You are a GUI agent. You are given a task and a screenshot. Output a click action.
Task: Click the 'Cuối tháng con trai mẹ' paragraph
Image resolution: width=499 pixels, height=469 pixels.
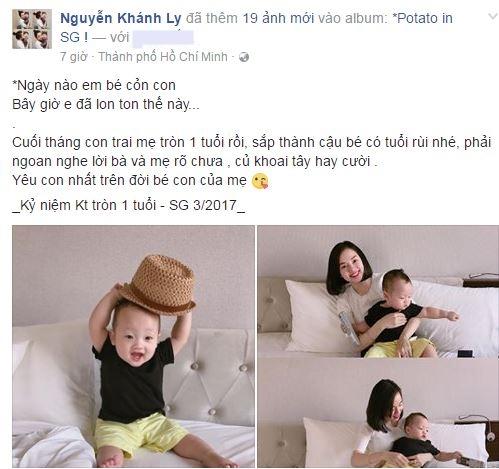[x=252, y=152]
